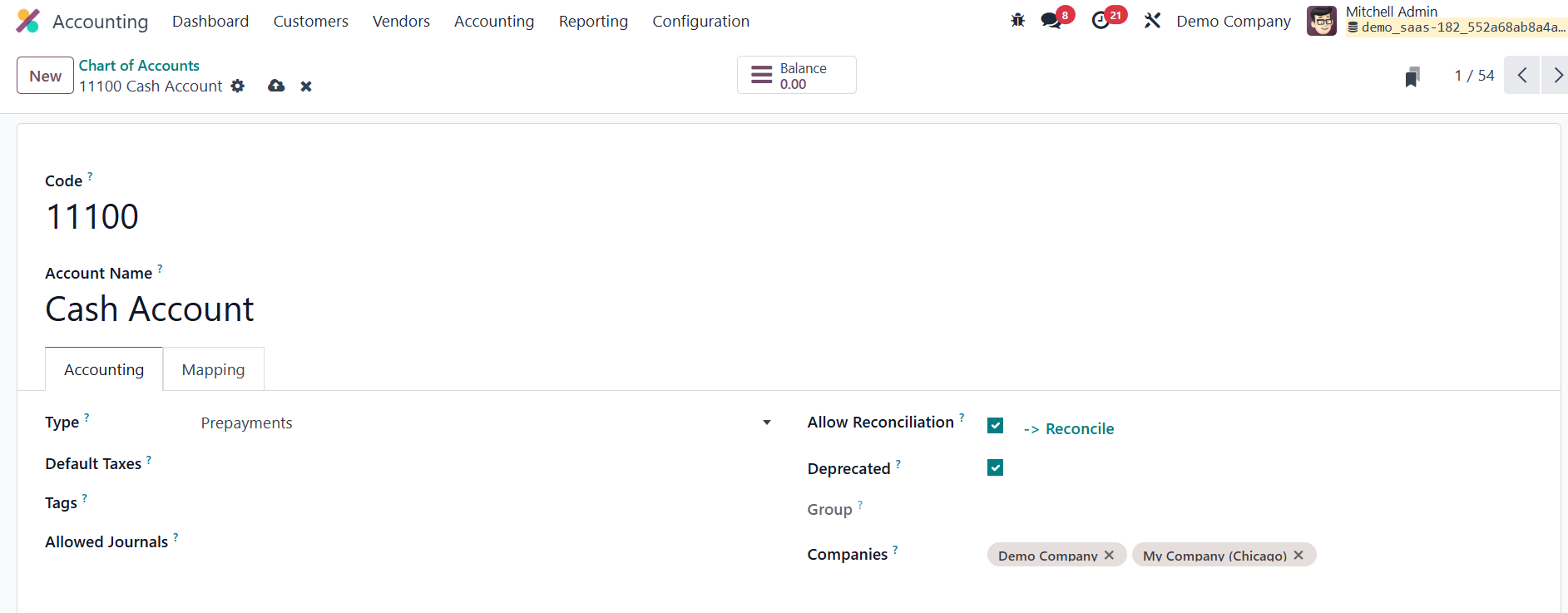
Task: Open the debug bug icon menu
Action: 1017,21
